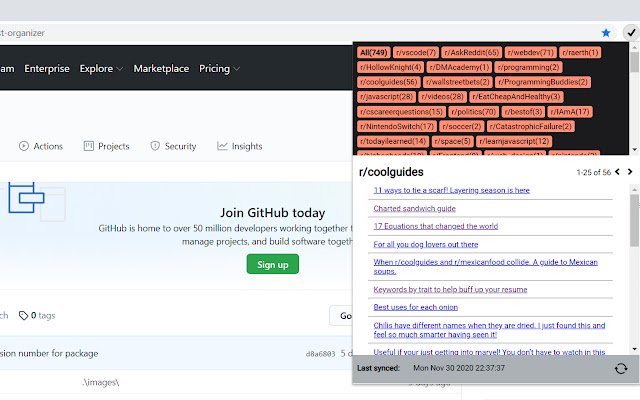The image size is (640, 400).
Task: Select the r/todayilearned(14) tag
Action: click(x=393, y=141)
